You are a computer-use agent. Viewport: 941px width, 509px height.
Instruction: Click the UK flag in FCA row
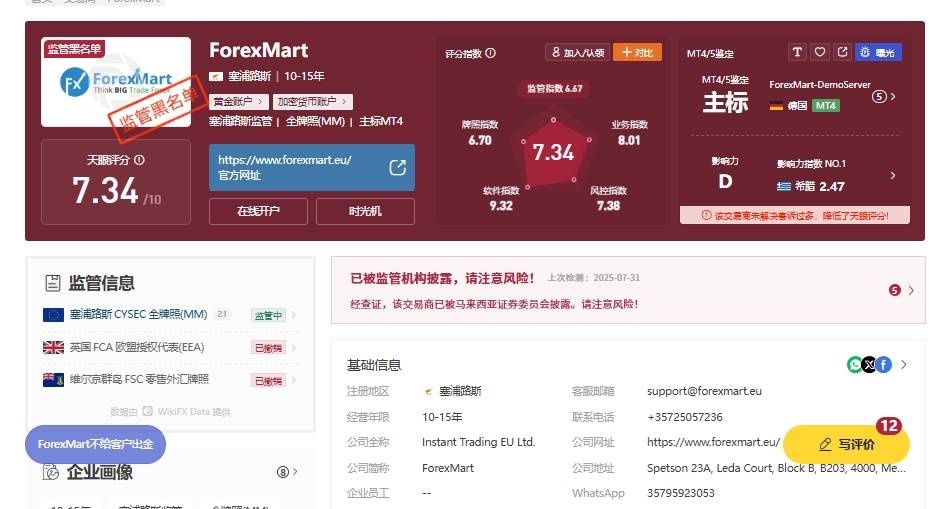(x=53, y=347)
